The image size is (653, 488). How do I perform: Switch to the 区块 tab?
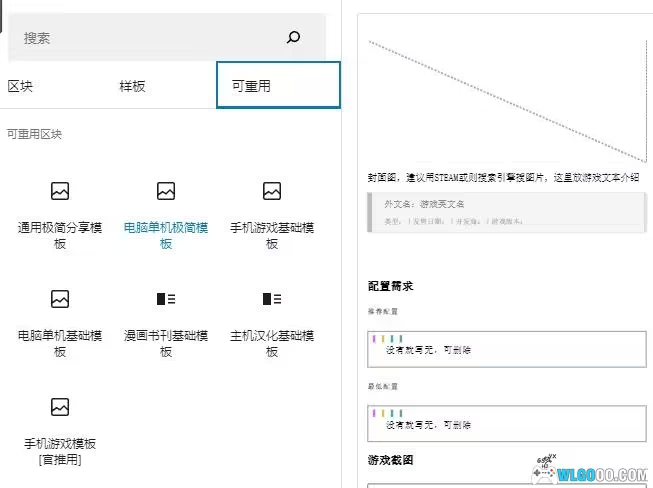pyautogui.click(x=20, y=86)
